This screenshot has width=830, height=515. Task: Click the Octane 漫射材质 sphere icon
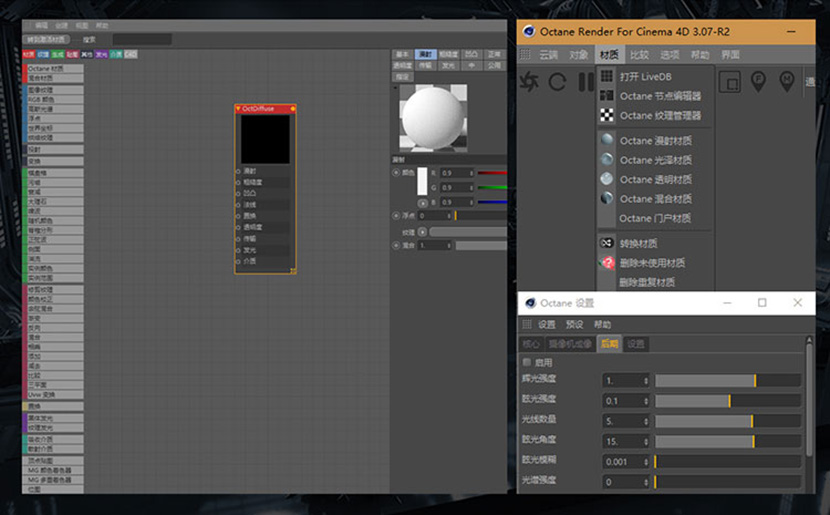pyautogui.click(x=607, y=140)
